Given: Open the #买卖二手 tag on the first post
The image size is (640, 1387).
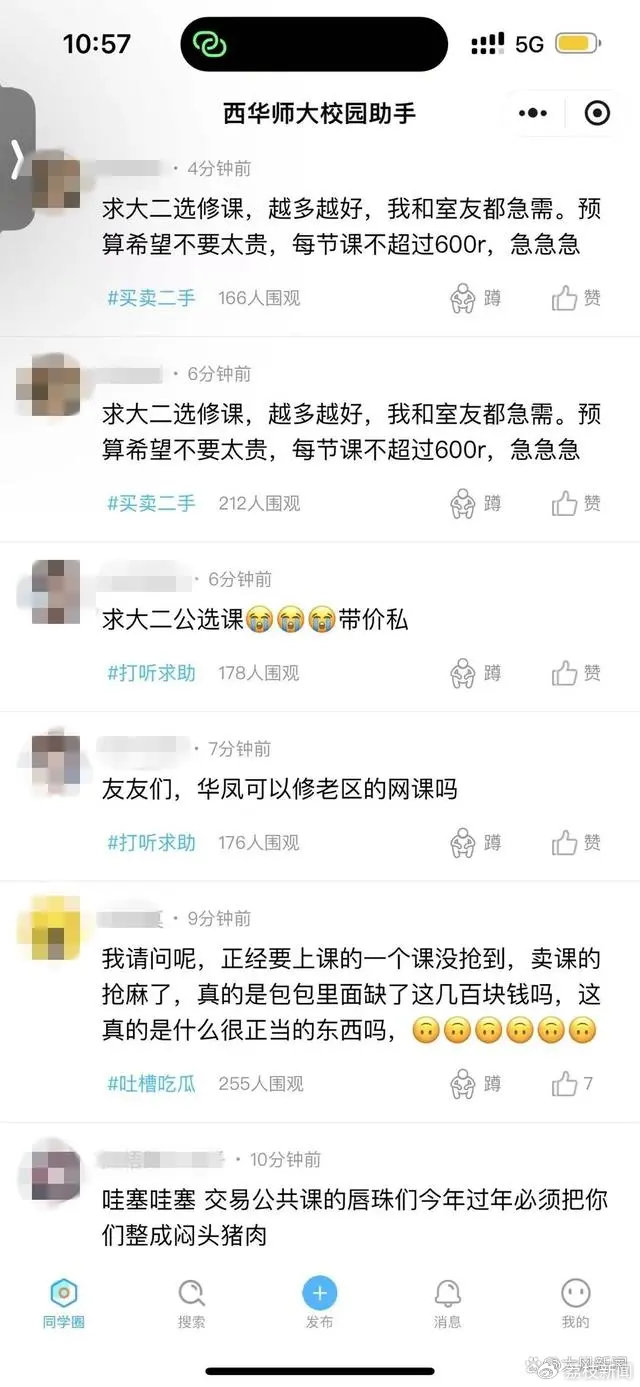Looking at the screenshot, I should (151, 298).
